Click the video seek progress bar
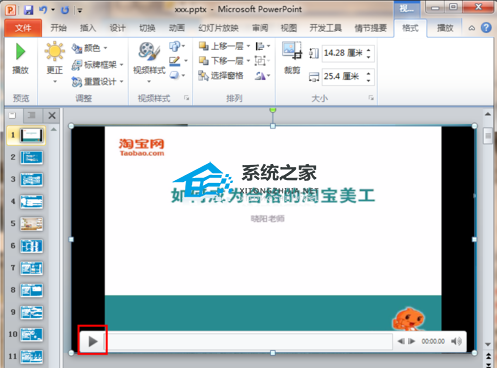This screenshot has width=497, height=368. coord(249,341)
